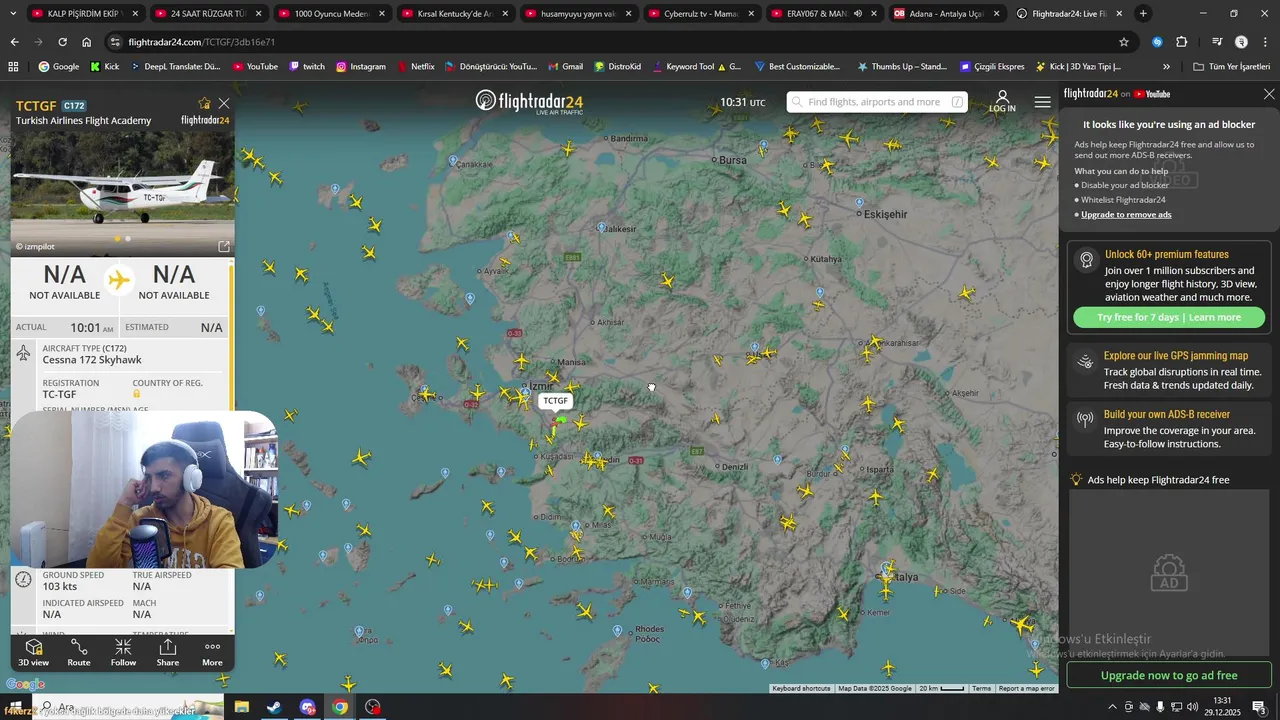Open media controls icon in toolbar
Image resolution: width=1280 pixels, height=720 pixels.
(1216, 42)
